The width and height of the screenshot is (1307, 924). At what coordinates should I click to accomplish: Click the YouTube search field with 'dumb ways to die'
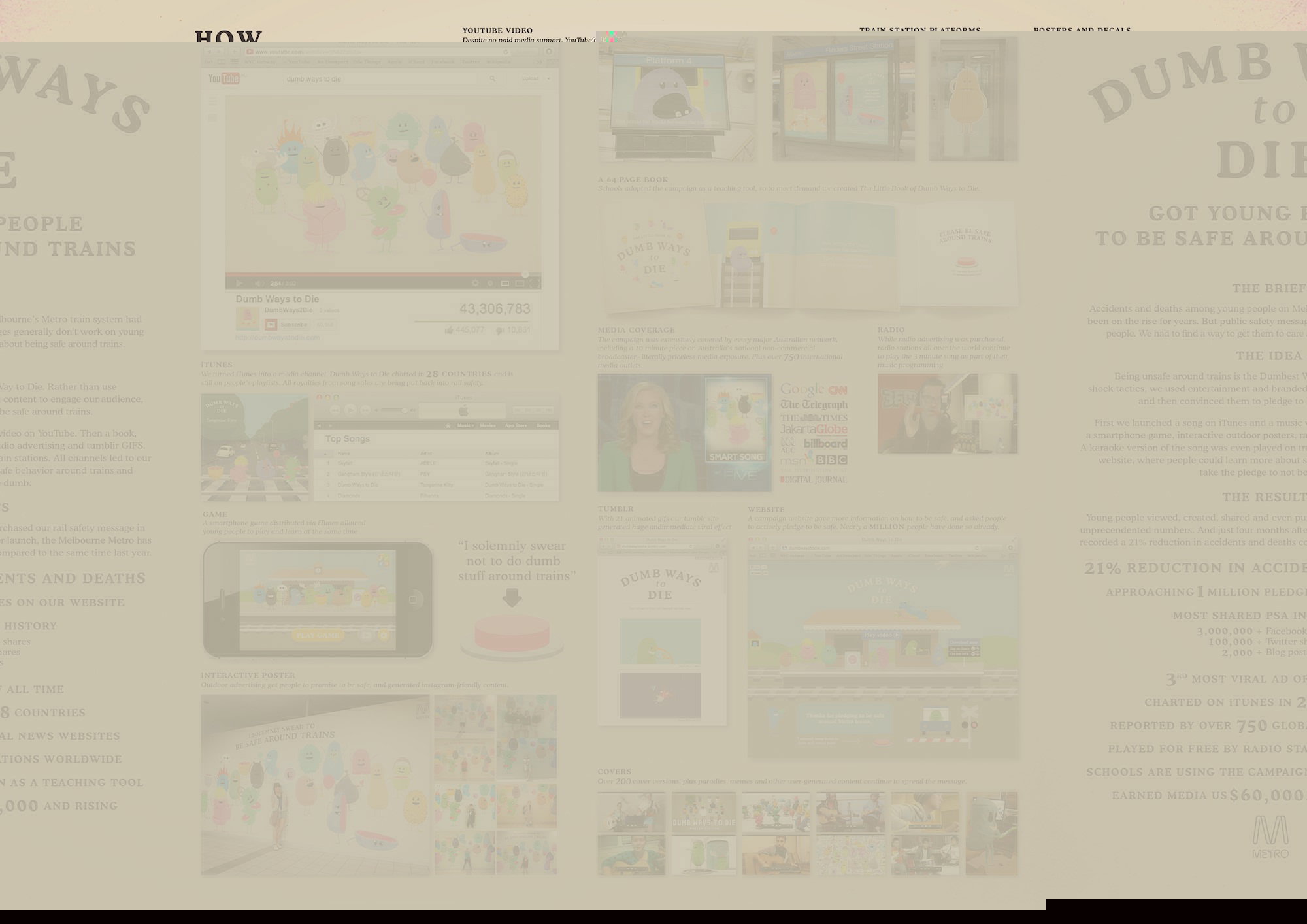382,78
